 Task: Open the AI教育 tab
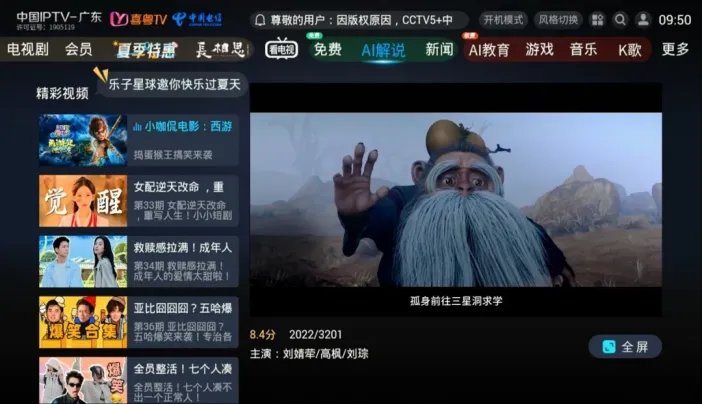[489, 50]
